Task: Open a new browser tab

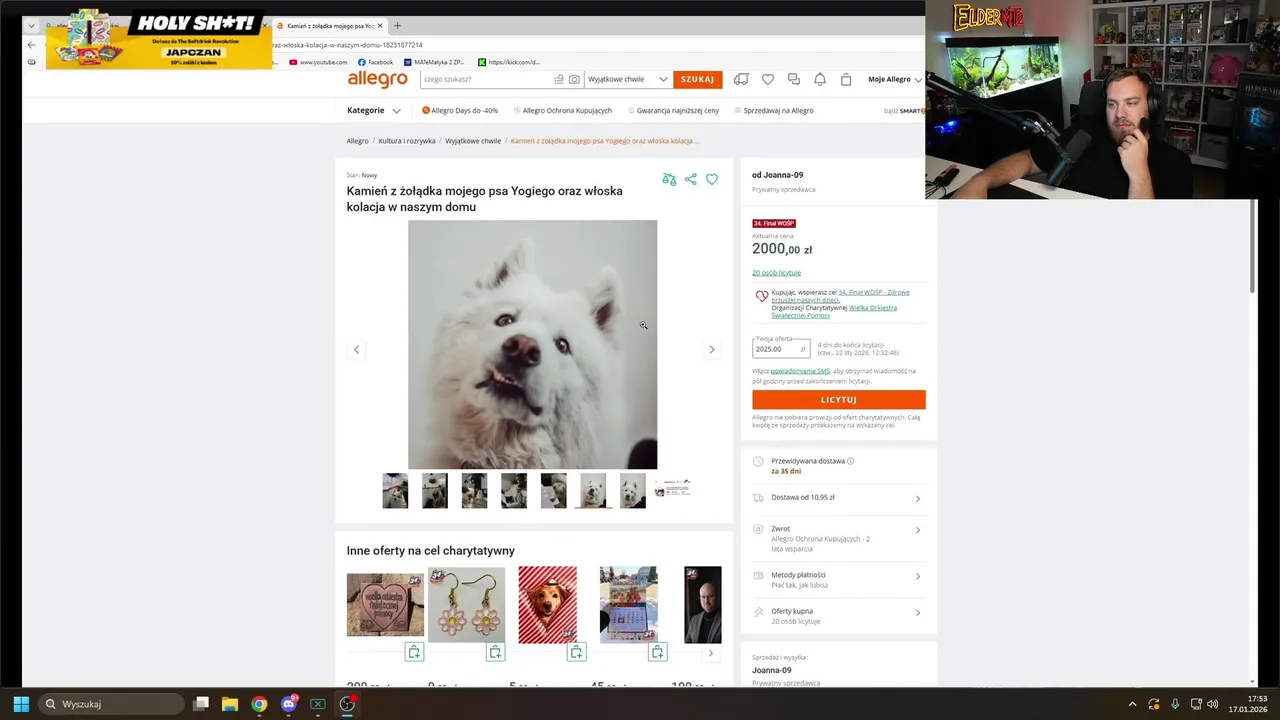Action: 397,26
